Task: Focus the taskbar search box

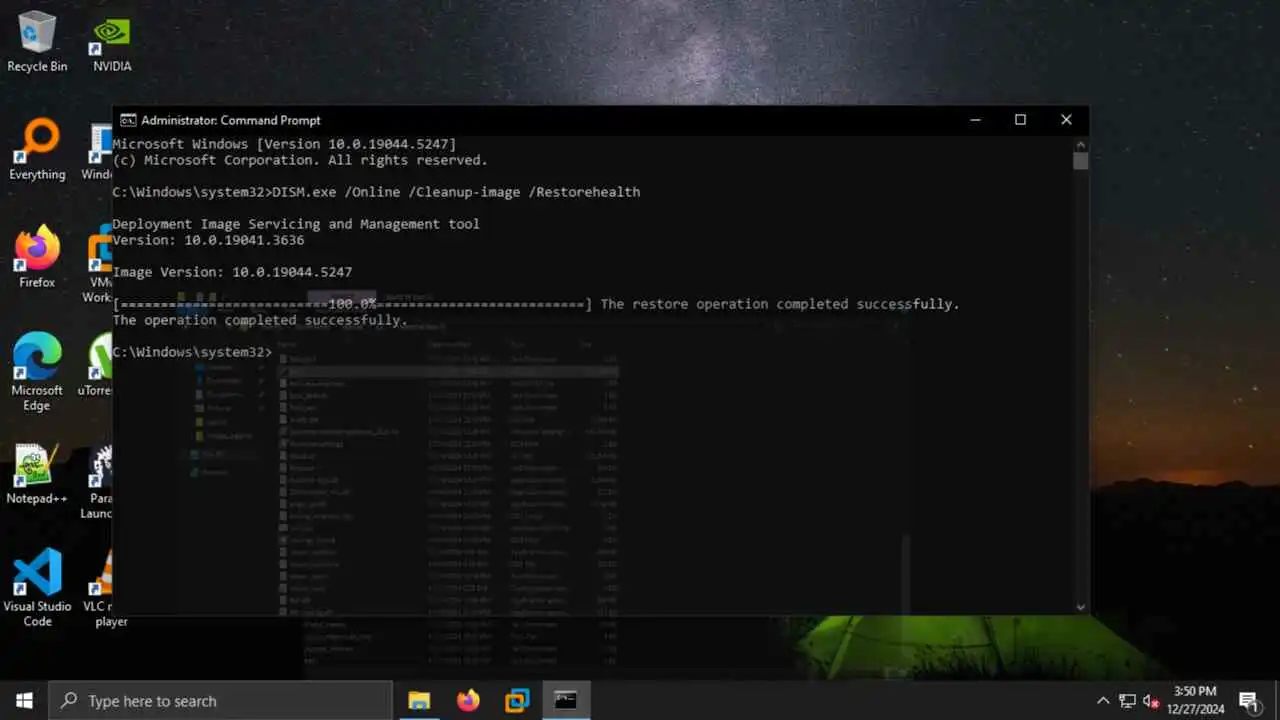Action: (x=220, y=701)
